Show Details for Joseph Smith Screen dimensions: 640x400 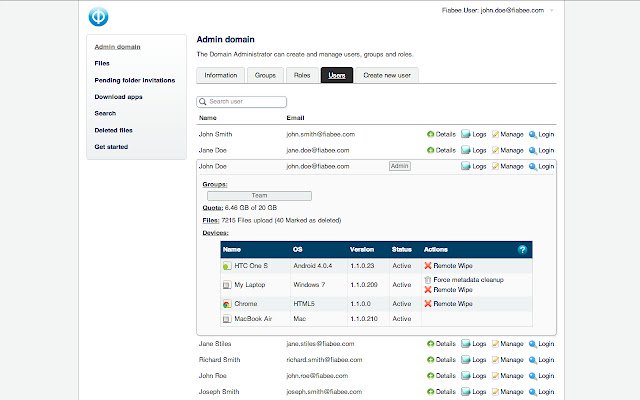click(441, 391)
